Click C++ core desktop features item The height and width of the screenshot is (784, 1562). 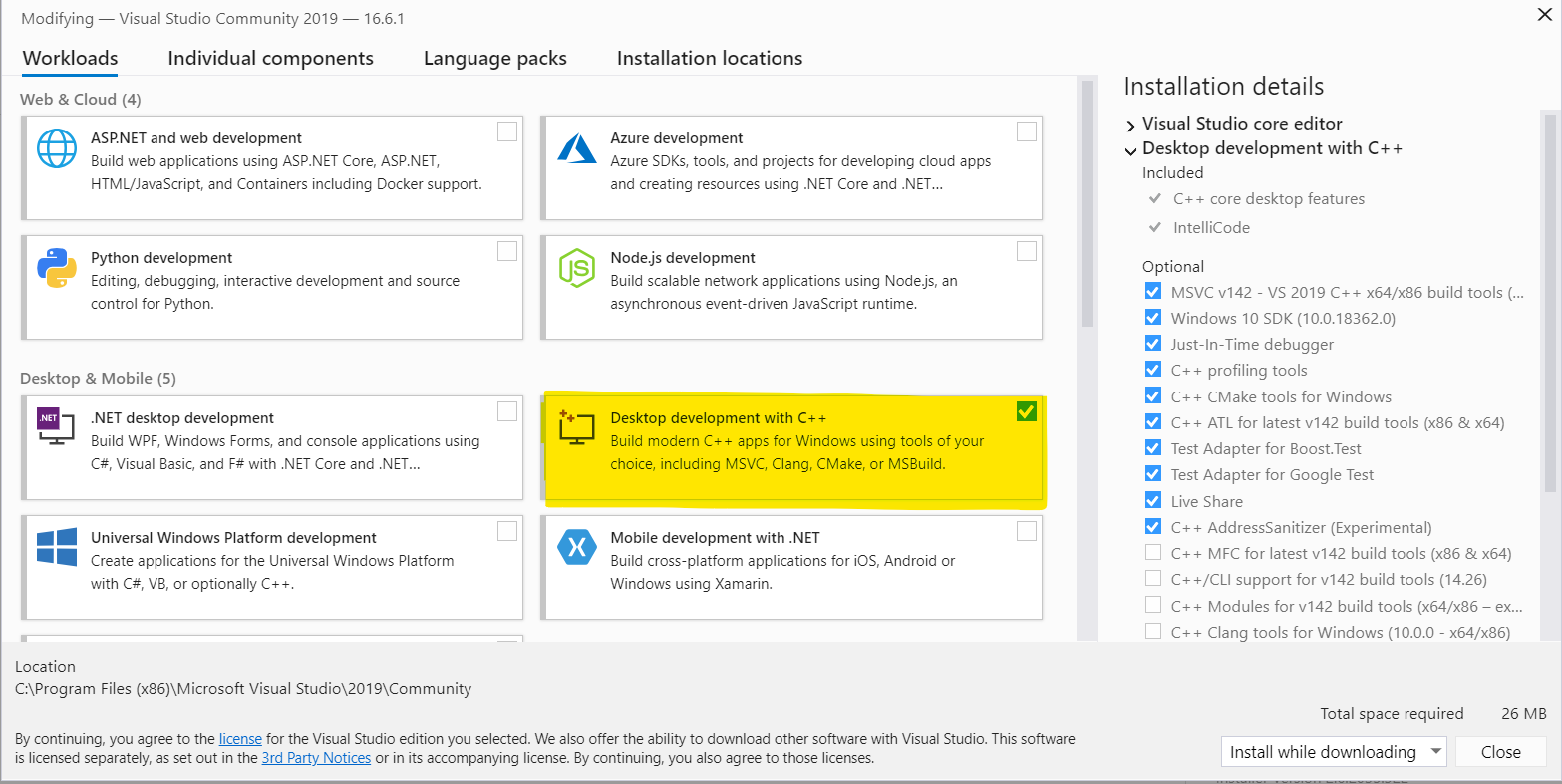click(x=1269, y=199)
